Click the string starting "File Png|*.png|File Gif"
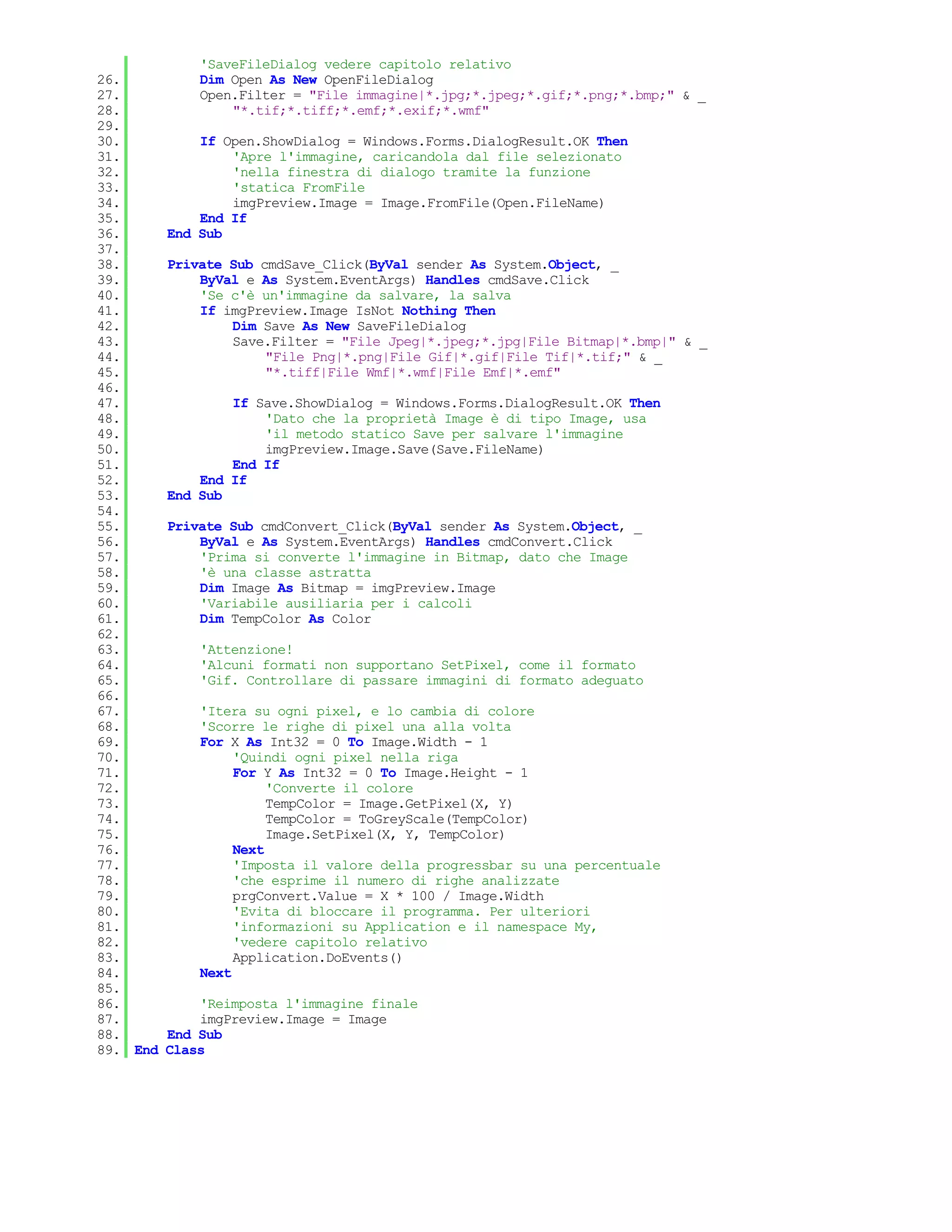952x1232 pixels. pos(448,357)
